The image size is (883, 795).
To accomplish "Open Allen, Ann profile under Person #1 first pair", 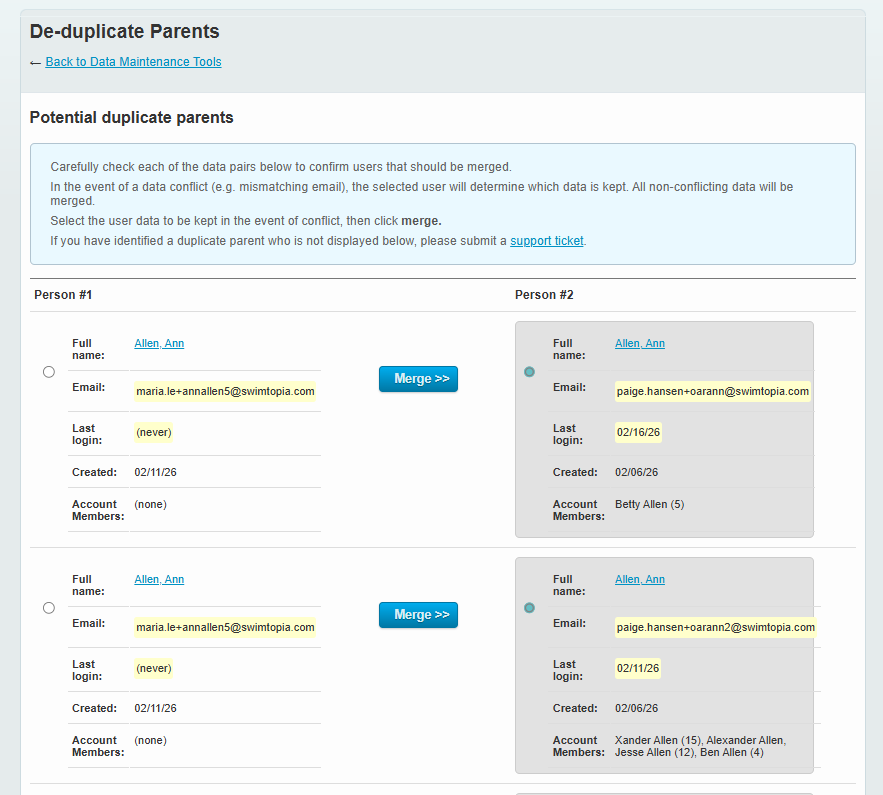I will 158,343.
